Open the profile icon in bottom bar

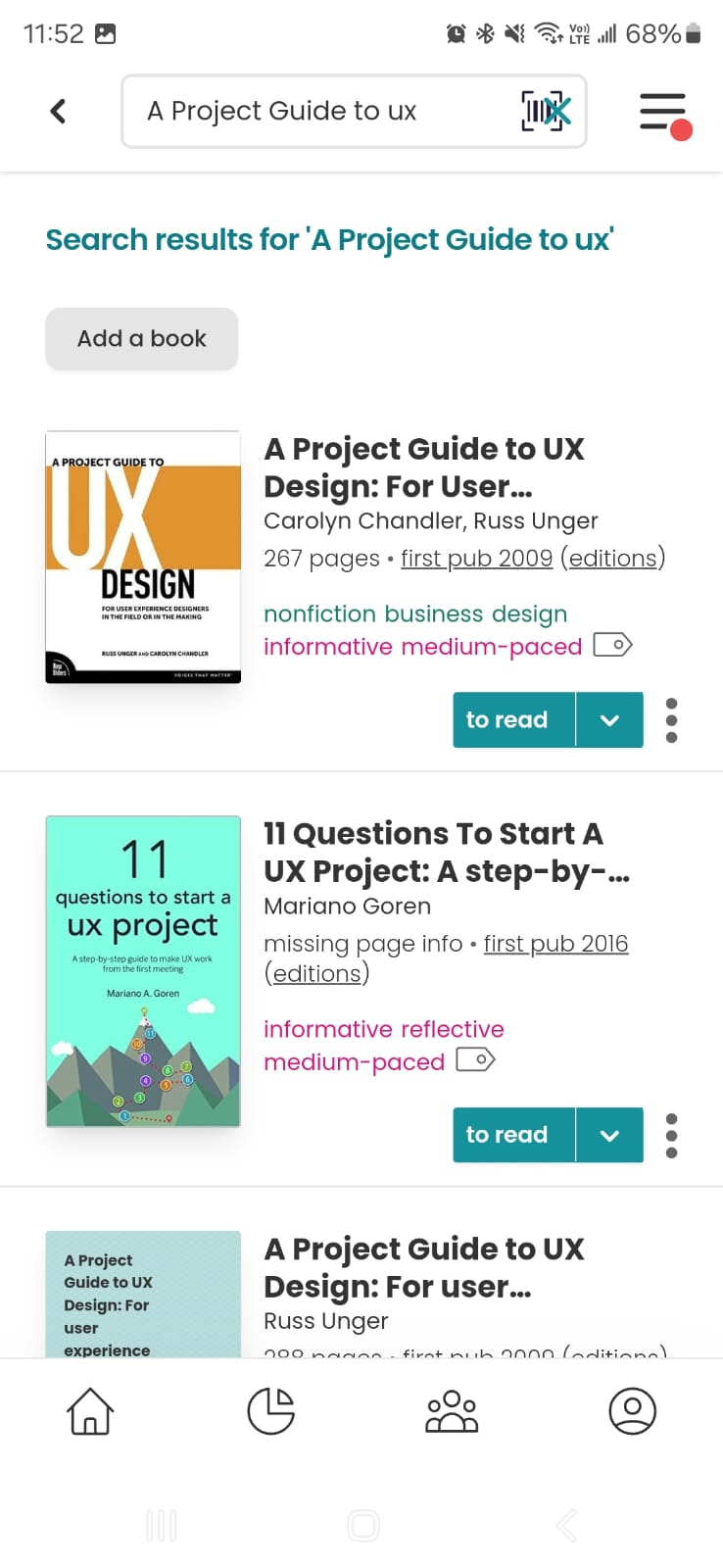pyautogui.click(x=633, y=1411)
